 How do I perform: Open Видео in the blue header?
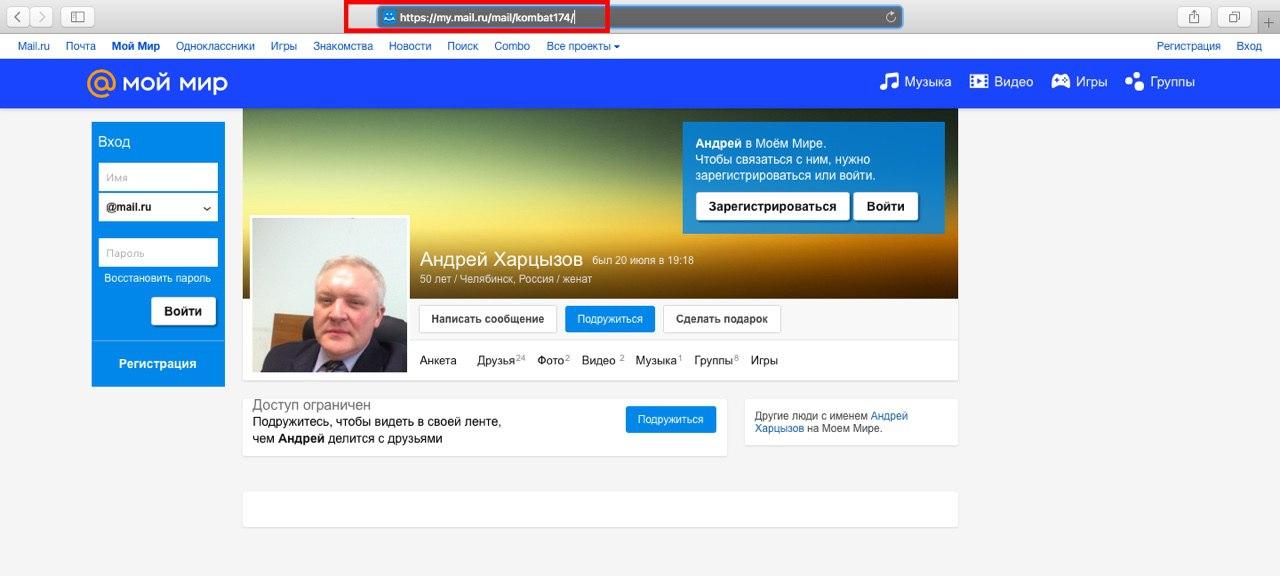pyautogui.click(x=1001, y=82)
